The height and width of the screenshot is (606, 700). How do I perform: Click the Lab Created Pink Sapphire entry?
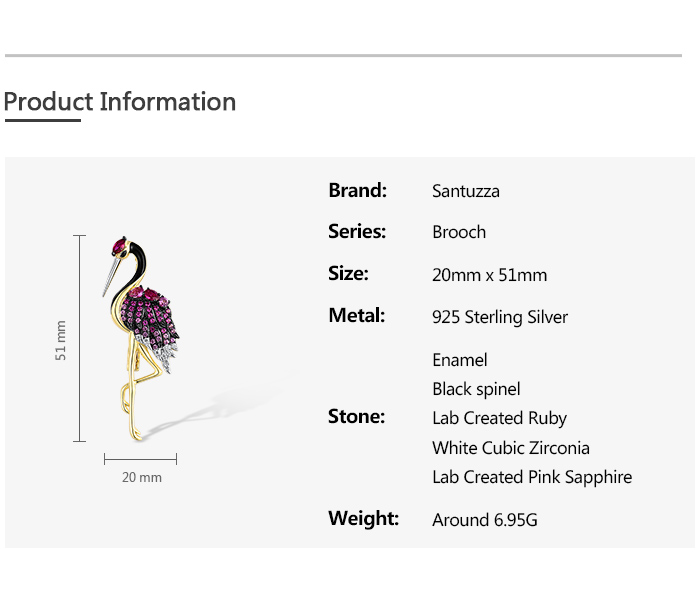[532, 477]
